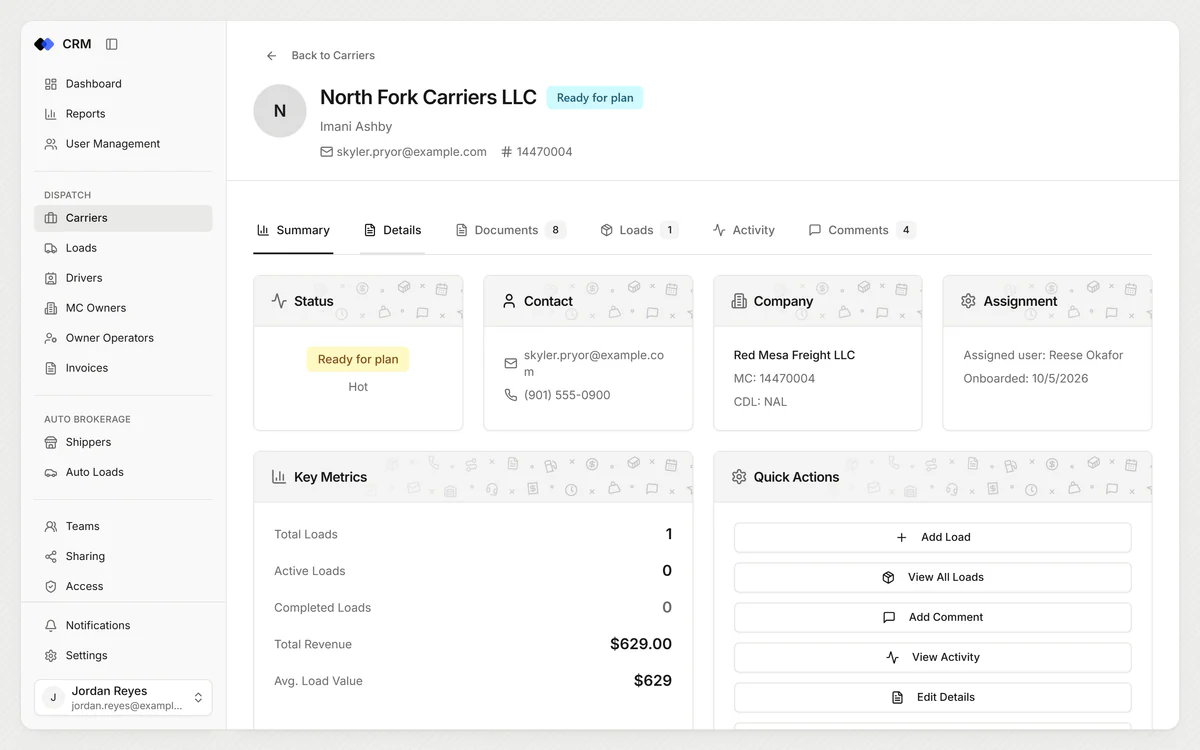This screenshot has height=750, width=1200.
Task: Click the Assignment gear icon
Action: [x=968, y=301]
